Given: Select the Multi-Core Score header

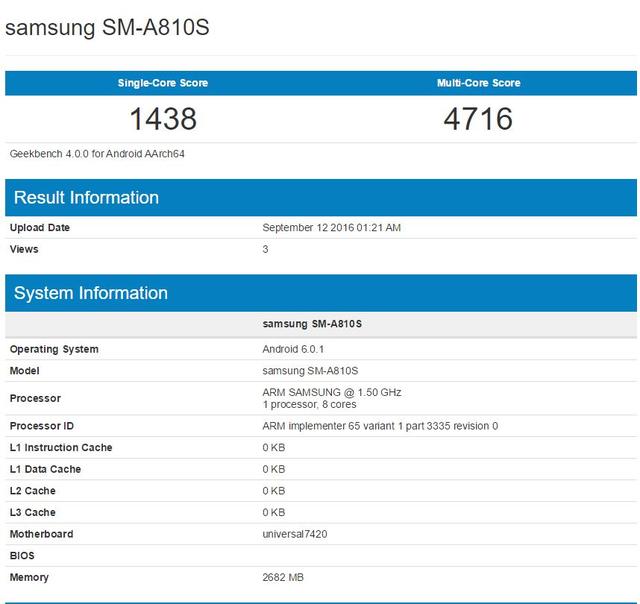Looking at the screenshot, I should click(x=478, y=83).
